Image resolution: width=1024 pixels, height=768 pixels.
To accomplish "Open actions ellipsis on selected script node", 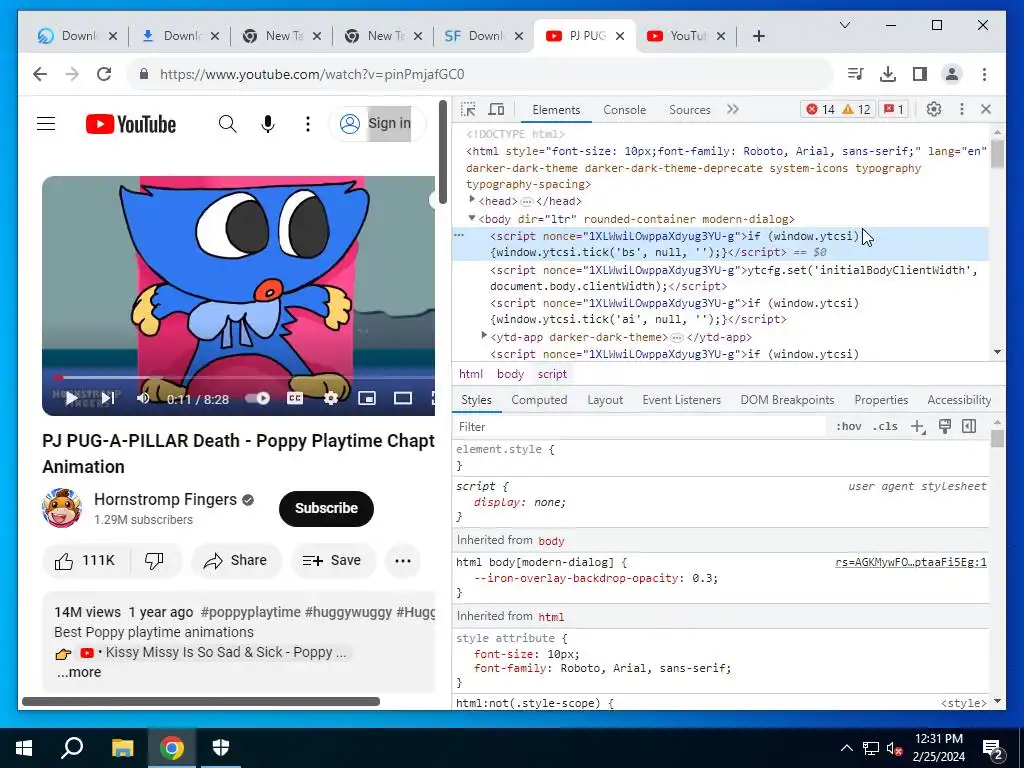I will pyautogui.click(x=459, y=235).
